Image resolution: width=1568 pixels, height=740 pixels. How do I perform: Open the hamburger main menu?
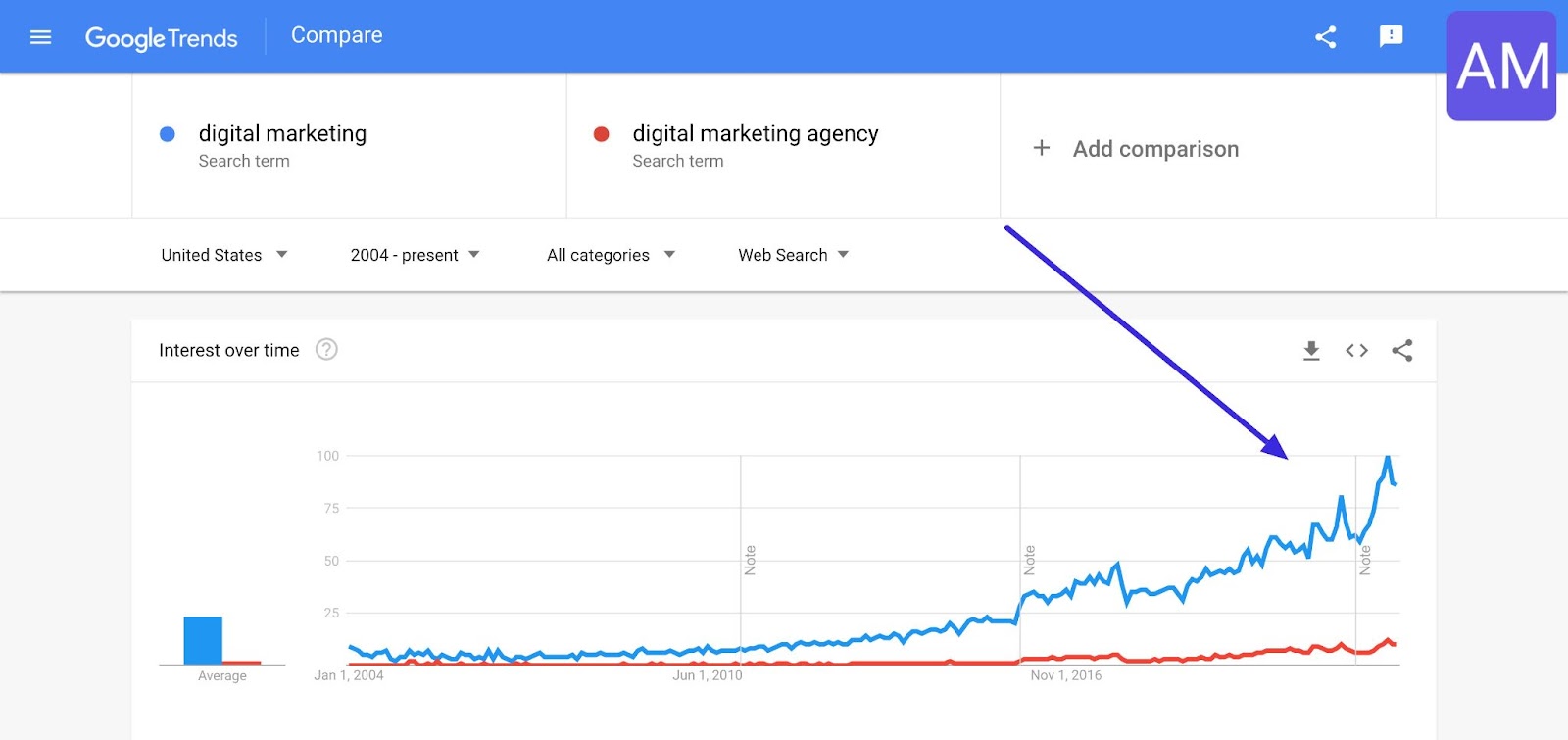[x=40, y=37]
